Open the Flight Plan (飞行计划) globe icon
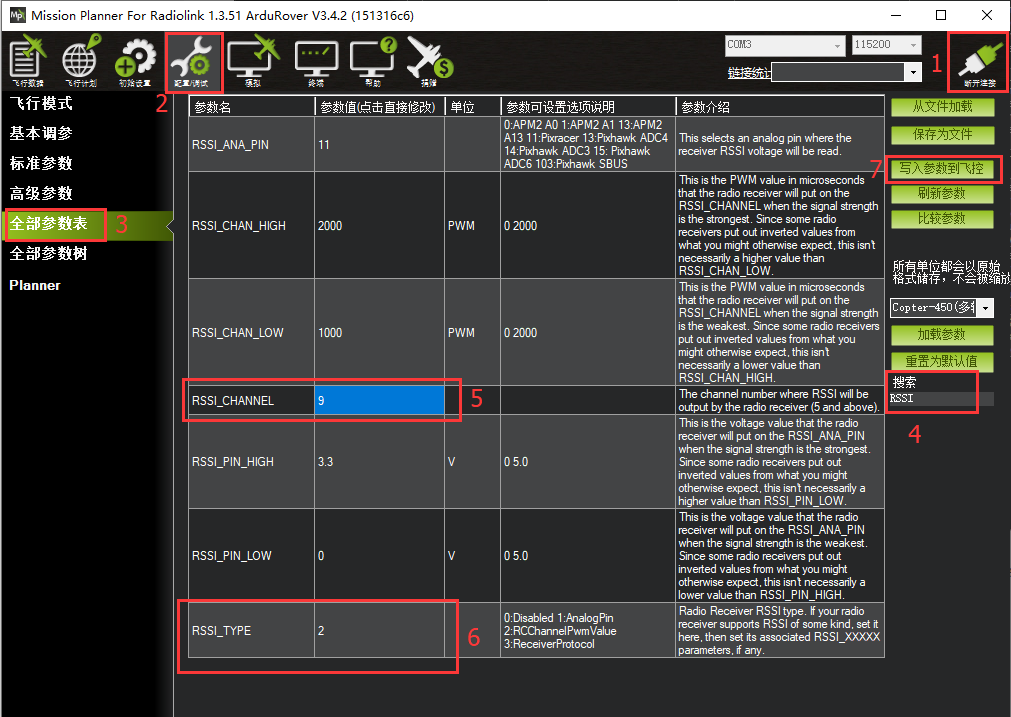Viewport: 1011px width, 717px height. click(x=81, y=62)
